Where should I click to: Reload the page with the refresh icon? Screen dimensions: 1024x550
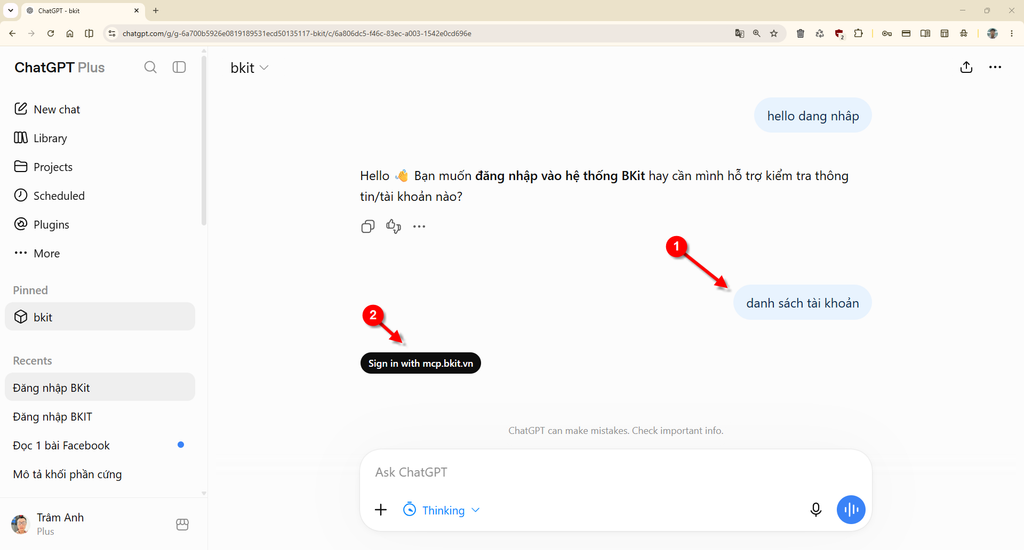point(50,33)
